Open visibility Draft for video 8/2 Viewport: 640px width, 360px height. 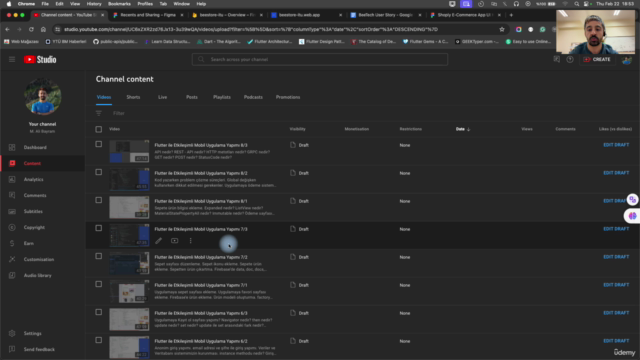coord(299,173)
